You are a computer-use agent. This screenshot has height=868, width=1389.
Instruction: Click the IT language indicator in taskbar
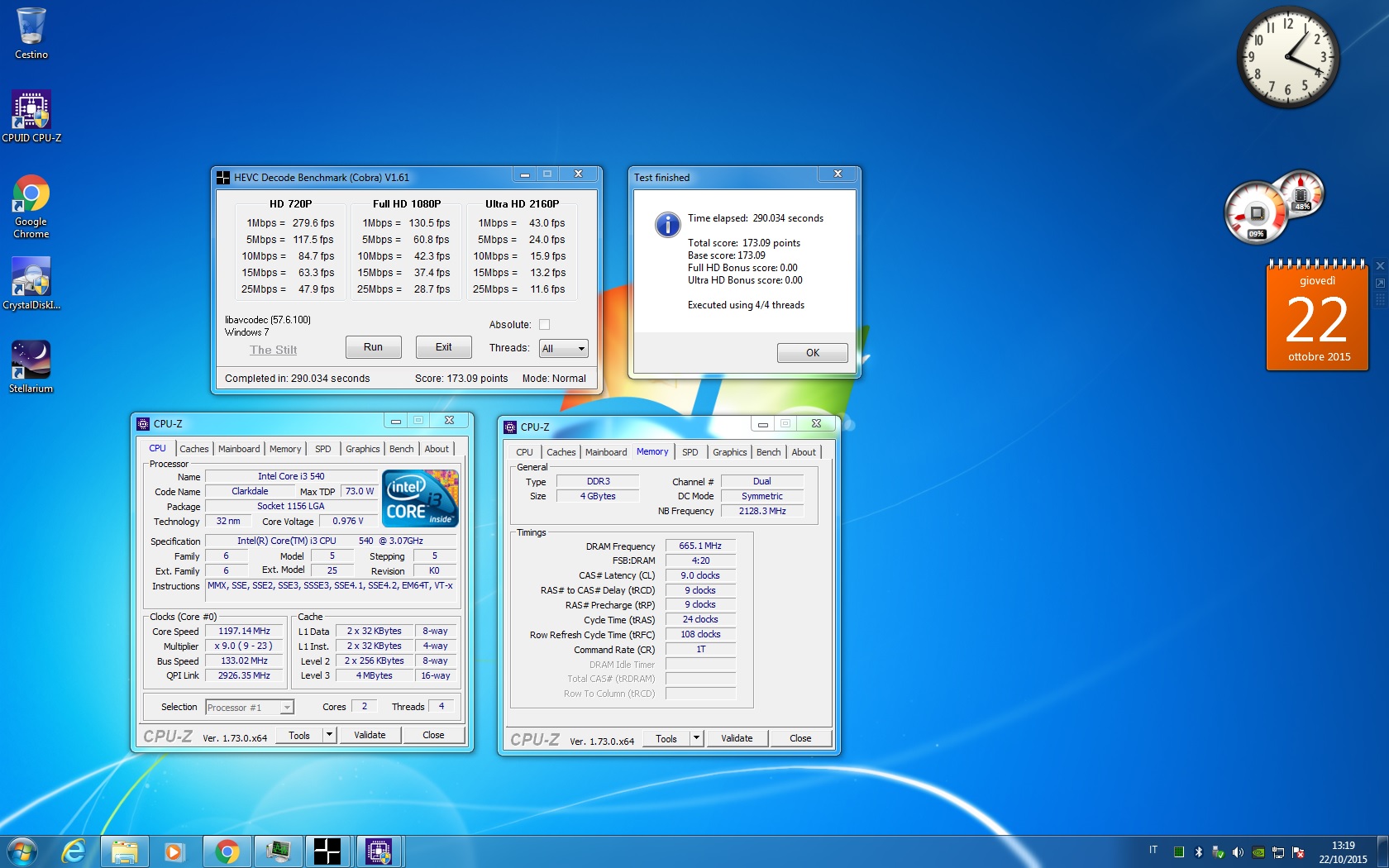pyautogui.click(x=1153, y=850)
